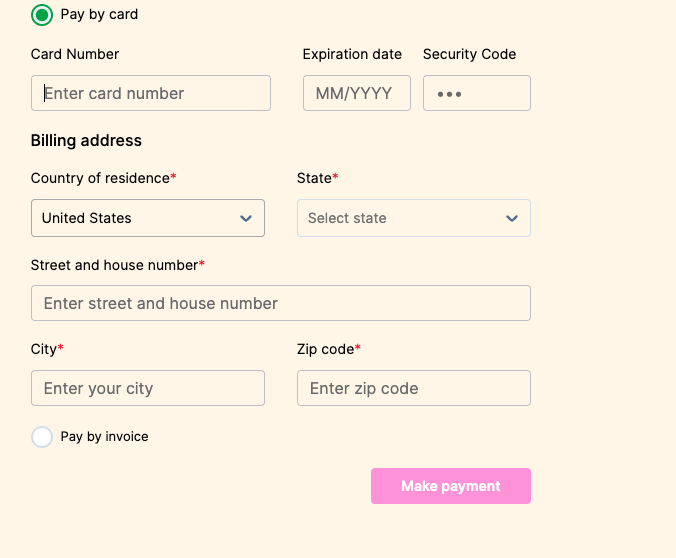This screenshot has width=676, height=558.
Task: Choose the Pay by invoice radio option
Action: tap(42, 437)
